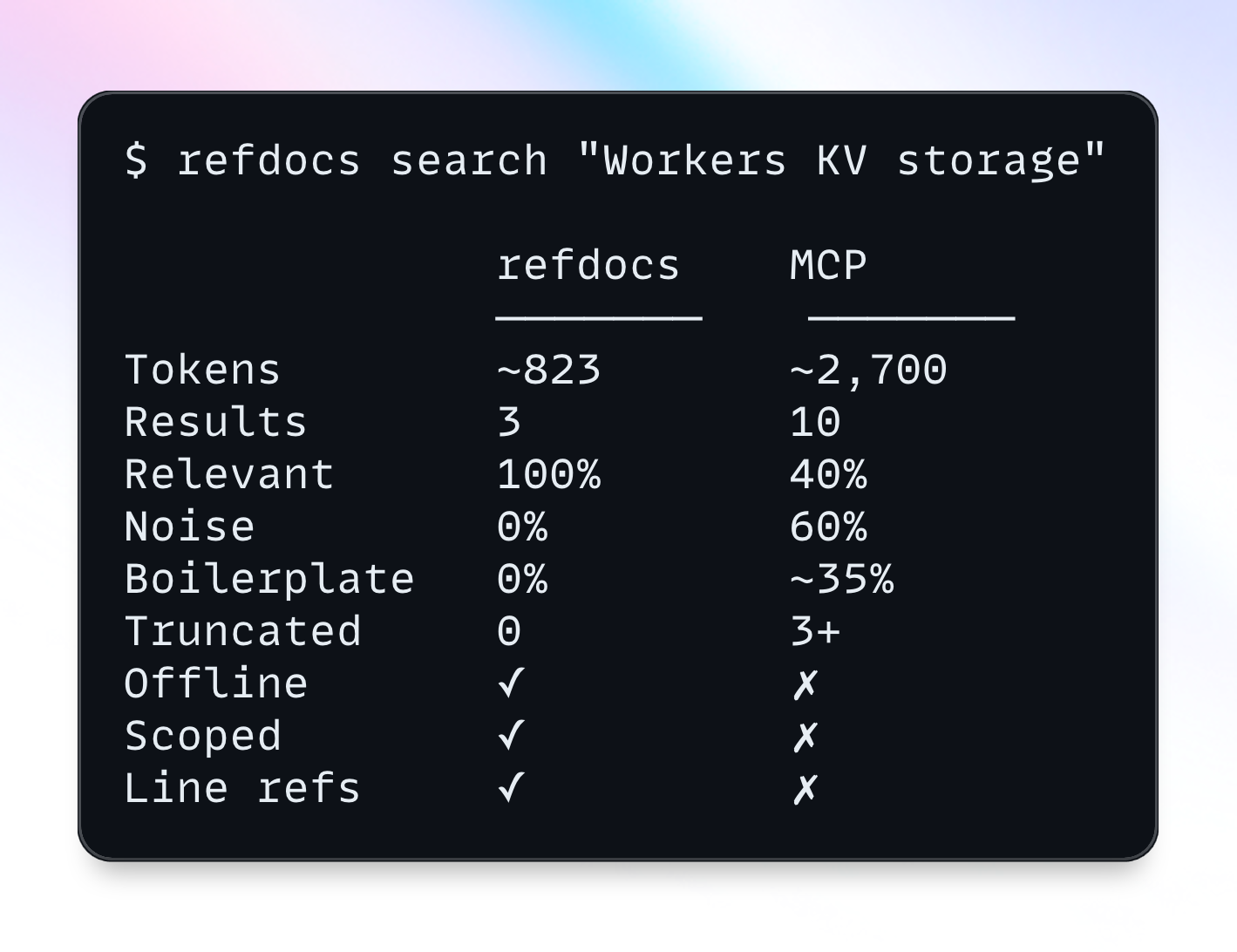The image size is (1237, 952).
Task: Select the ~823 tokens value
Action: tap(548, 370)
